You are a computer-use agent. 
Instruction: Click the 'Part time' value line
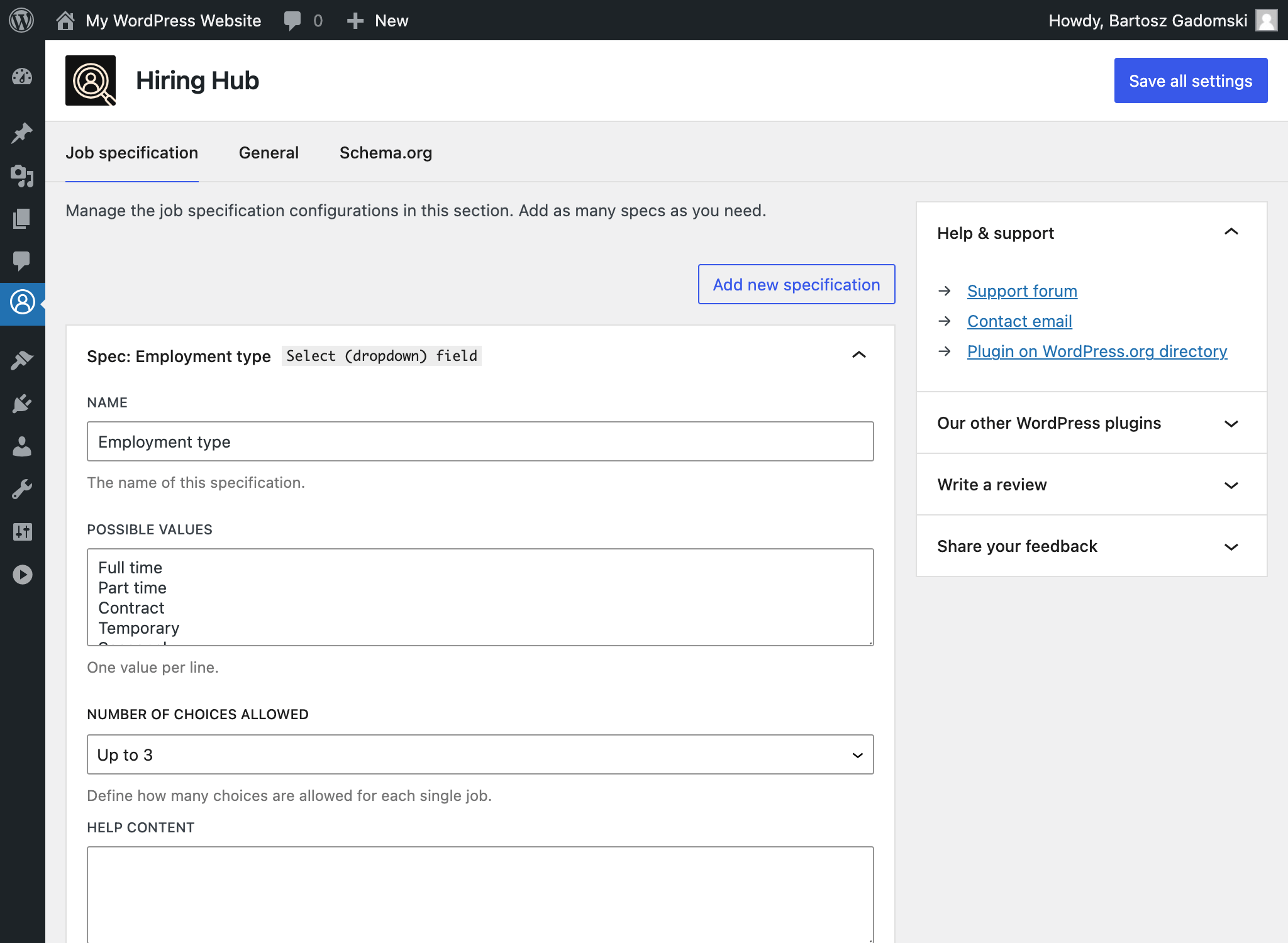pyautogui.click(x=132, y=588)
